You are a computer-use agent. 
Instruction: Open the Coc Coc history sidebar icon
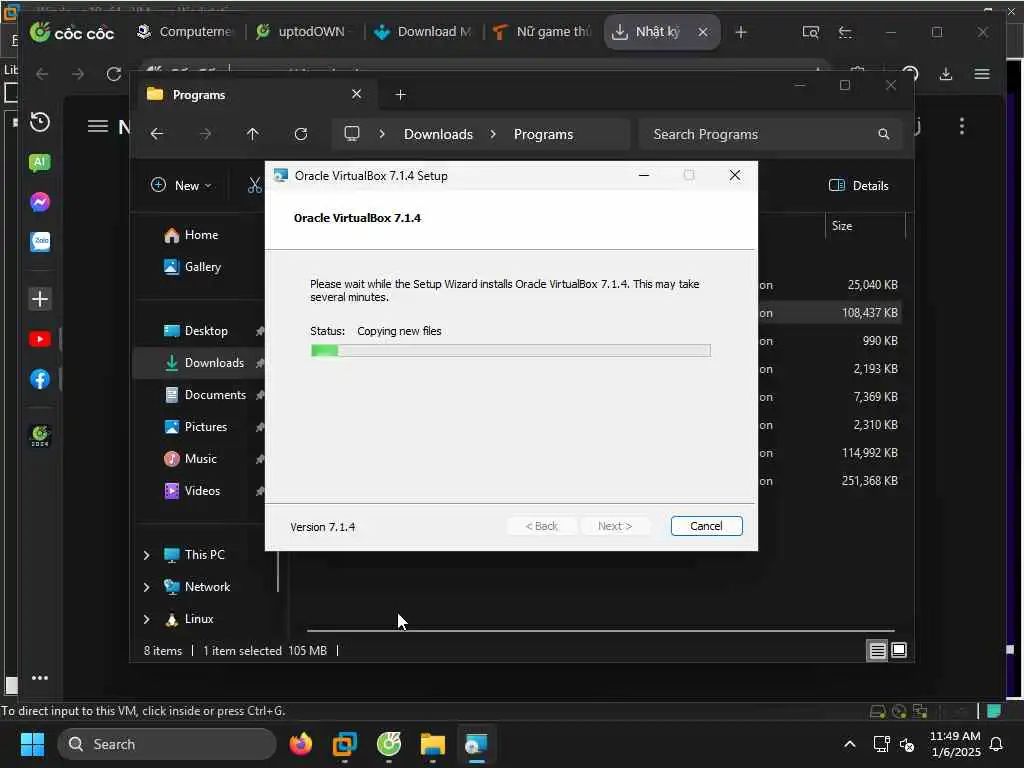[x=40, y=122]
